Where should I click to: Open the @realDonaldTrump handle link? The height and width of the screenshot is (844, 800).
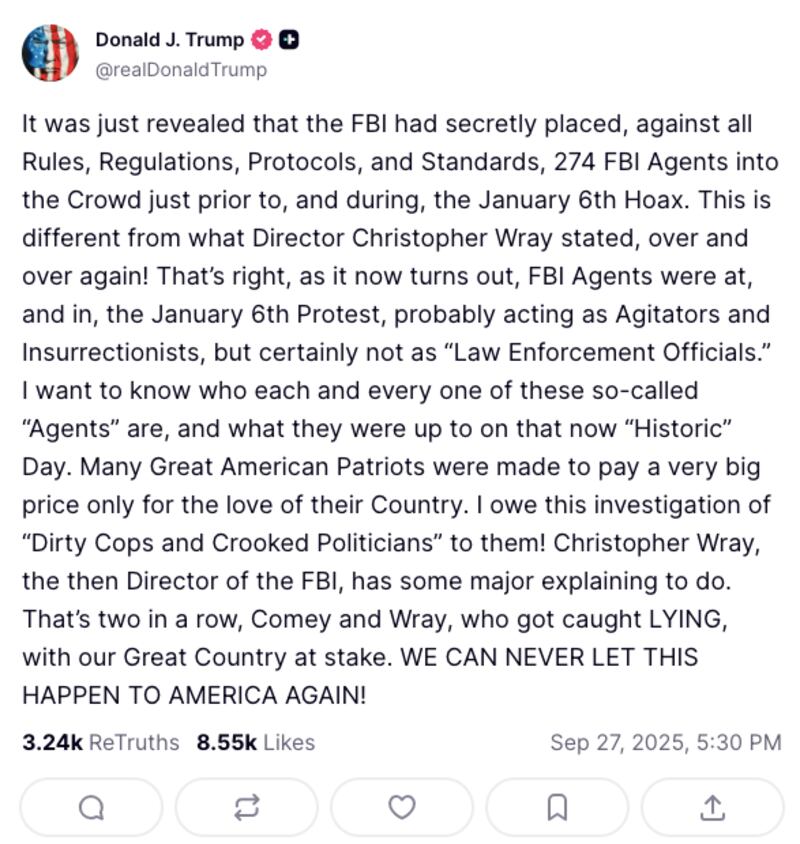[180, 70]
